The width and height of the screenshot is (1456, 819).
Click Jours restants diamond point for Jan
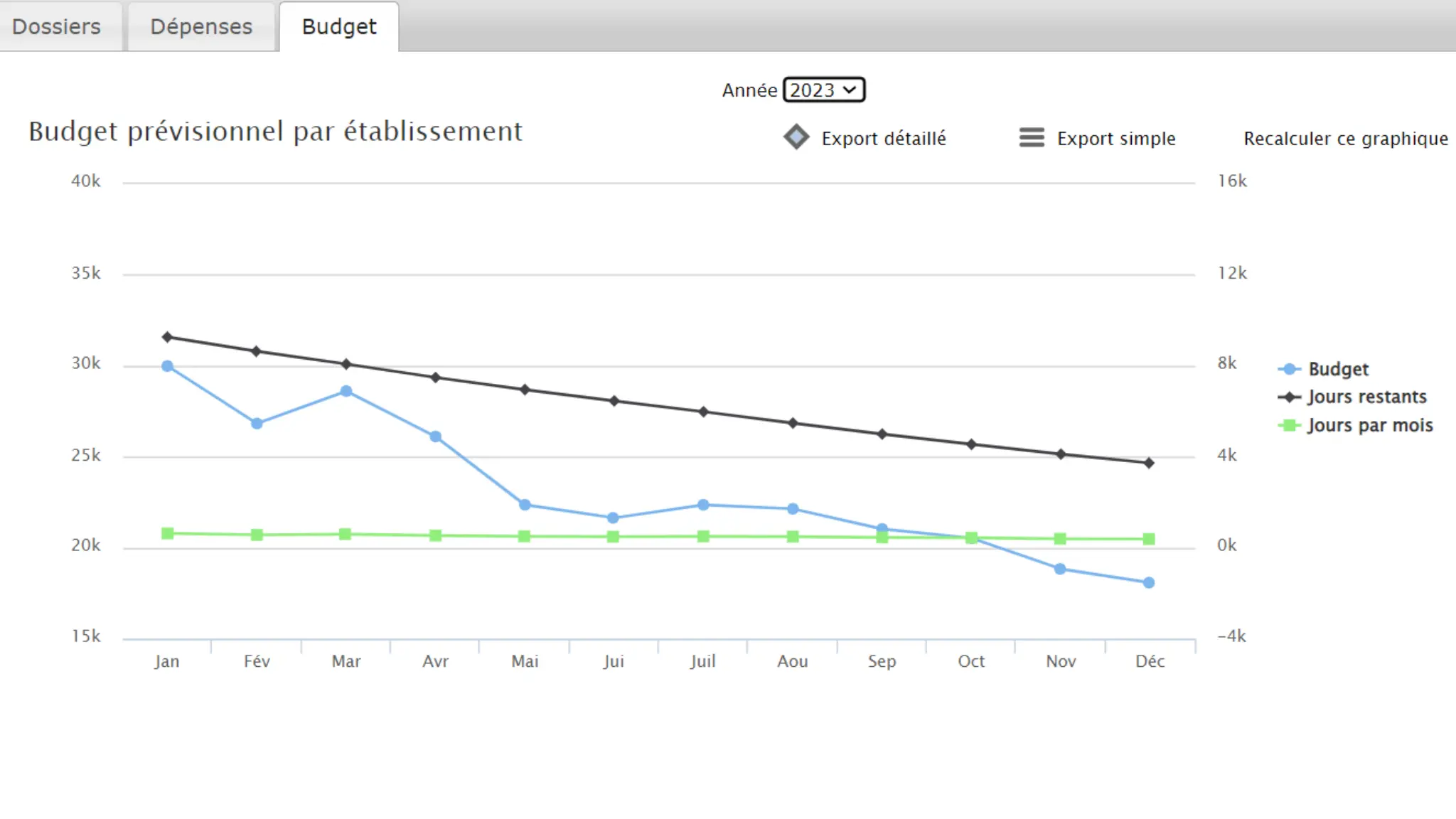click(x=167, y=337)
